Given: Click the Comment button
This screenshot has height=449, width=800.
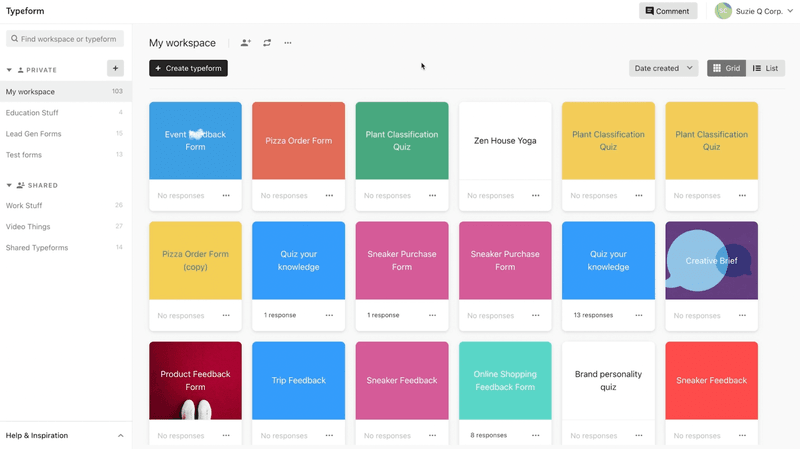Looking at the screenshot, I should click(668, 11).
